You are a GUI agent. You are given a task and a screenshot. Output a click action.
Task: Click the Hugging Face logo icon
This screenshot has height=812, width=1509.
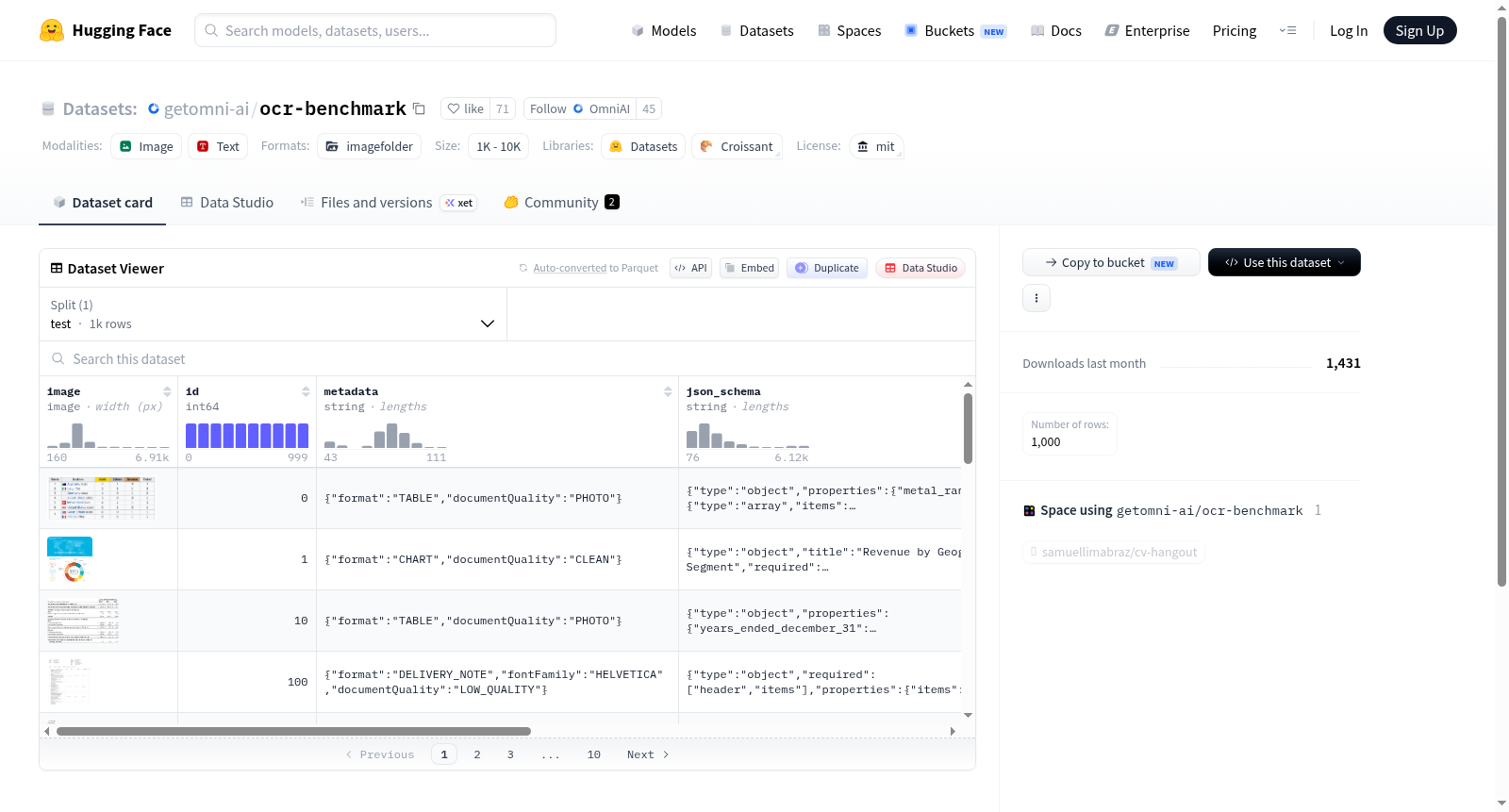coord(52,30)
